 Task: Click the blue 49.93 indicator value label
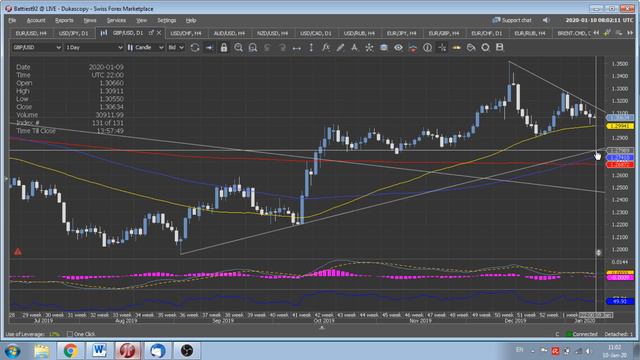pyautogui.click(x=620, y=302)
